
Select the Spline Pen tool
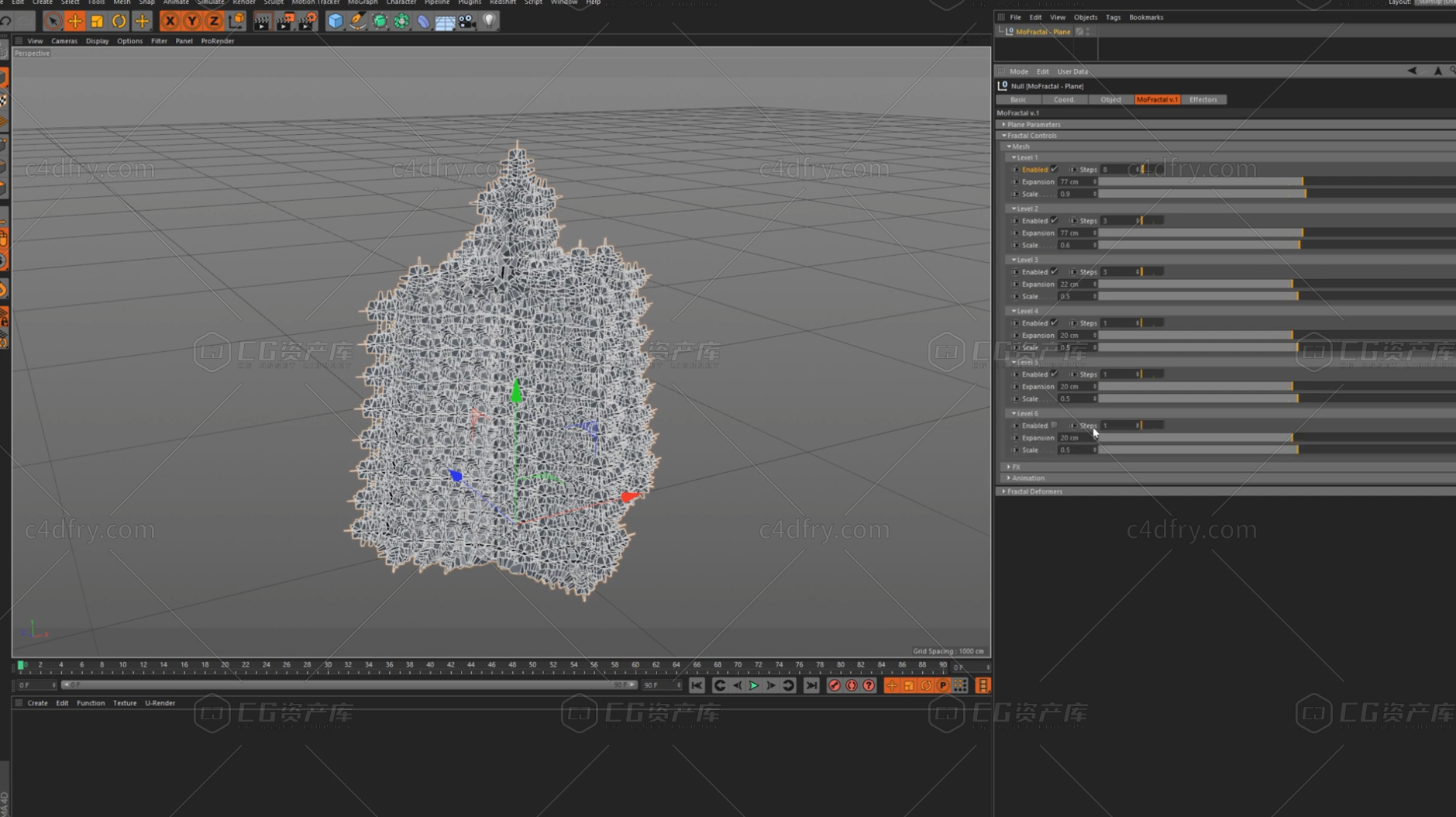pos(357,21)
